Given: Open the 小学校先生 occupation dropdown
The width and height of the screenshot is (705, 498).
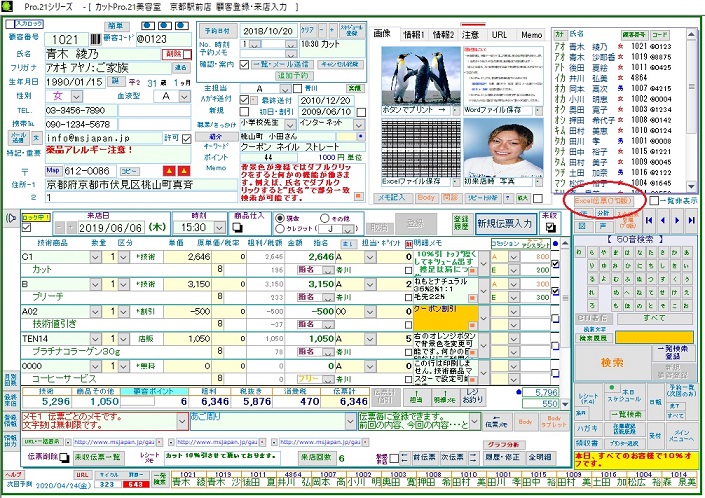Looking at the screenshot, I should tap(291, 124).
